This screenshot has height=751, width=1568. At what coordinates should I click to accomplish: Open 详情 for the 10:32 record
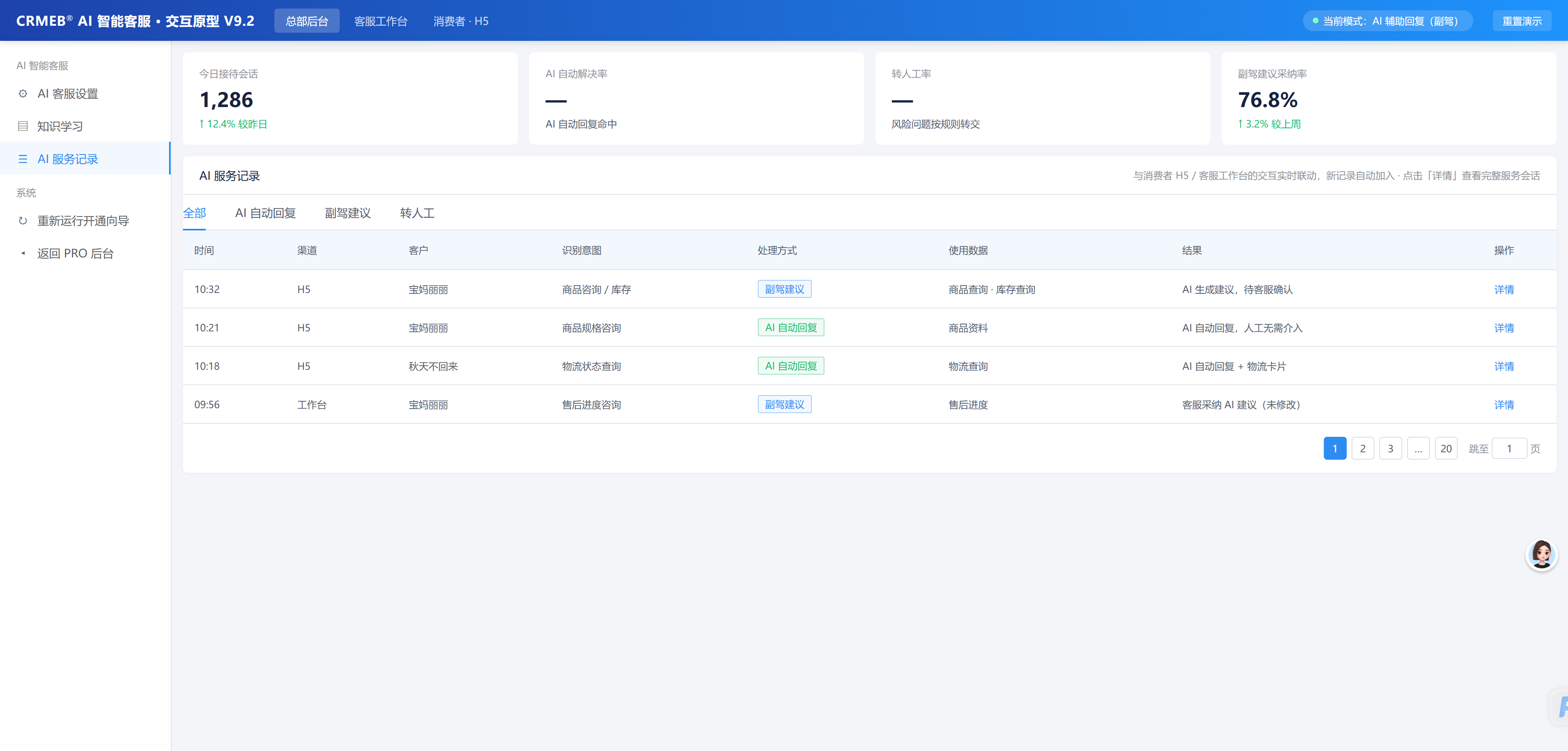(1503, 289)
